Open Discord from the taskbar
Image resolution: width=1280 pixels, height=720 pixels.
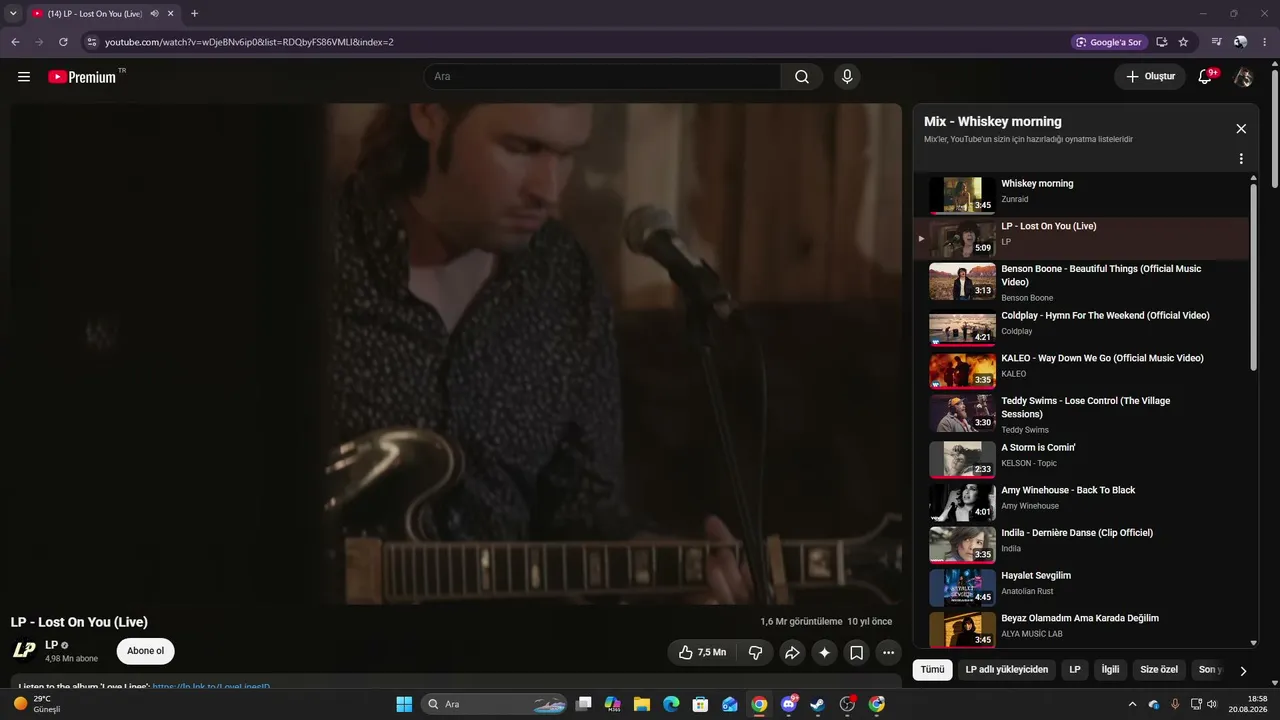coord(789,704)
